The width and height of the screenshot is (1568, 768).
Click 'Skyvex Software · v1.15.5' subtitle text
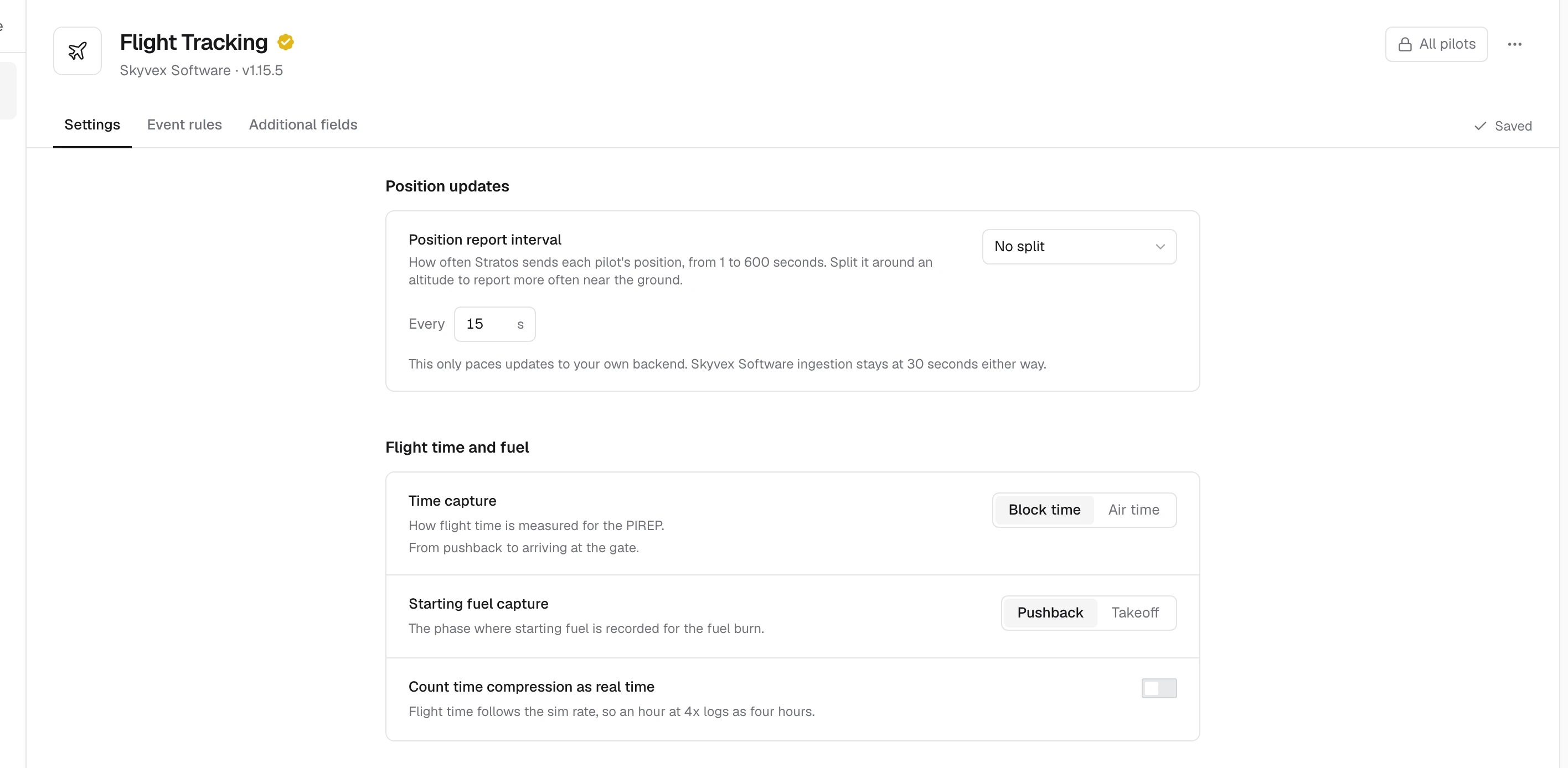click(x=202, y=70)
